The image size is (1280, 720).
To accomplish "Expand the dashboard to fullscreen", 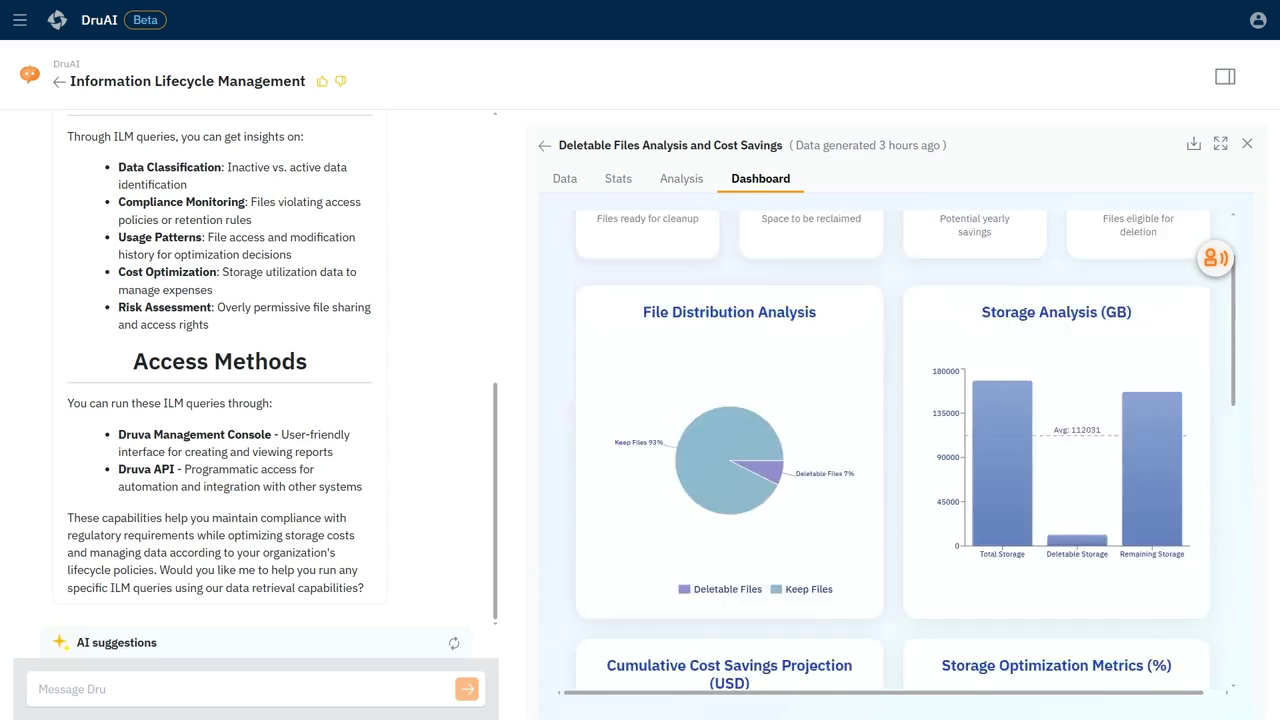I will (1220, 144).
